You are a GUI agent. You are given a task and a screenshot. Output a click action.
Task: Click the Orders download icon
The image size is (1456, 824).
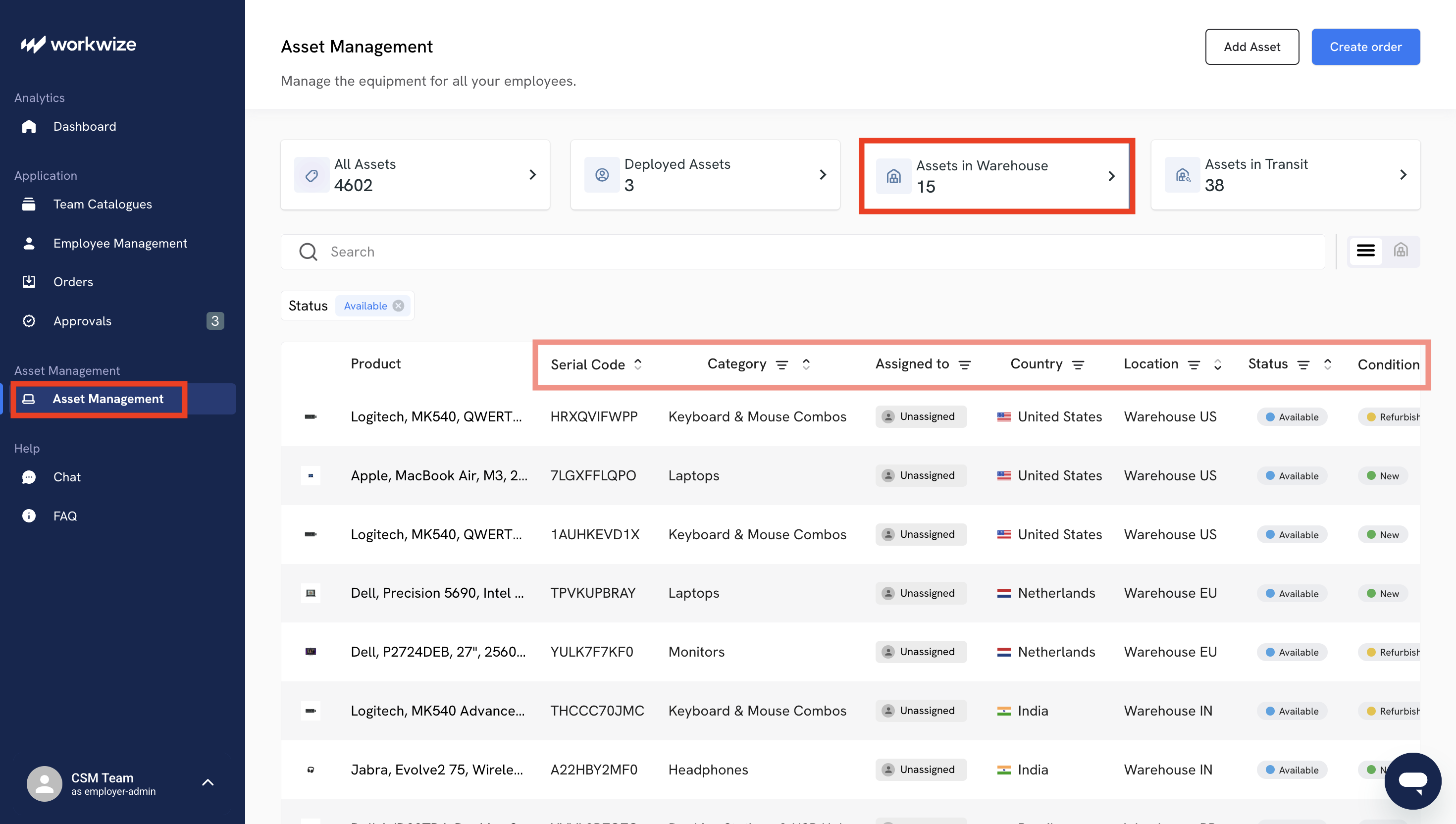[x=29, y=282]
